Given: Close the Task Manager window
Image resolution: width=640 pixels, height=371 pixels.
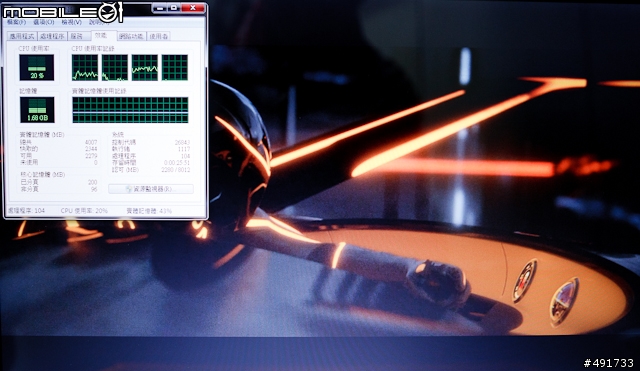Looking at the screenshot, I should pos(193,8).
